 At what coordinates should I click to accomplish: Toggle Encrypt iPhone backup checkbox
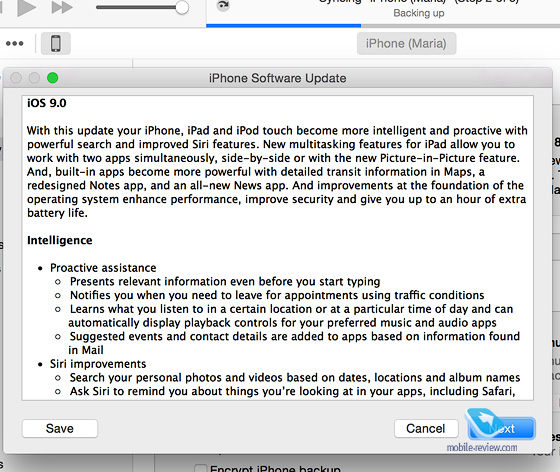pyautogui.click(x=200, y=468)
